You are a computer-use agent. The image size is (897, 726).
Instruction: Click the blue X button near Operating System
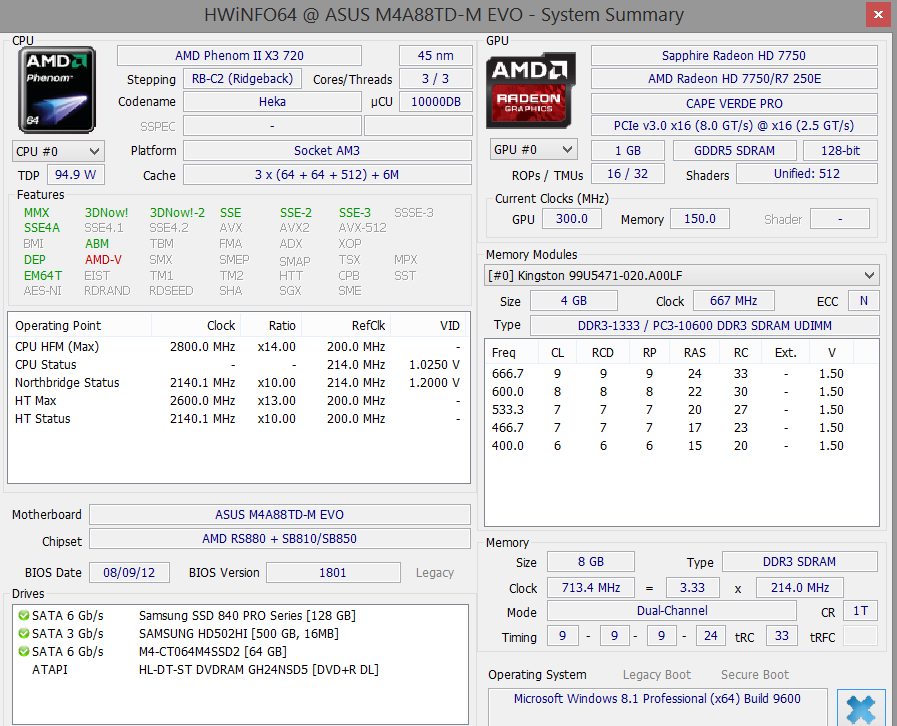[x=860, y=708]
